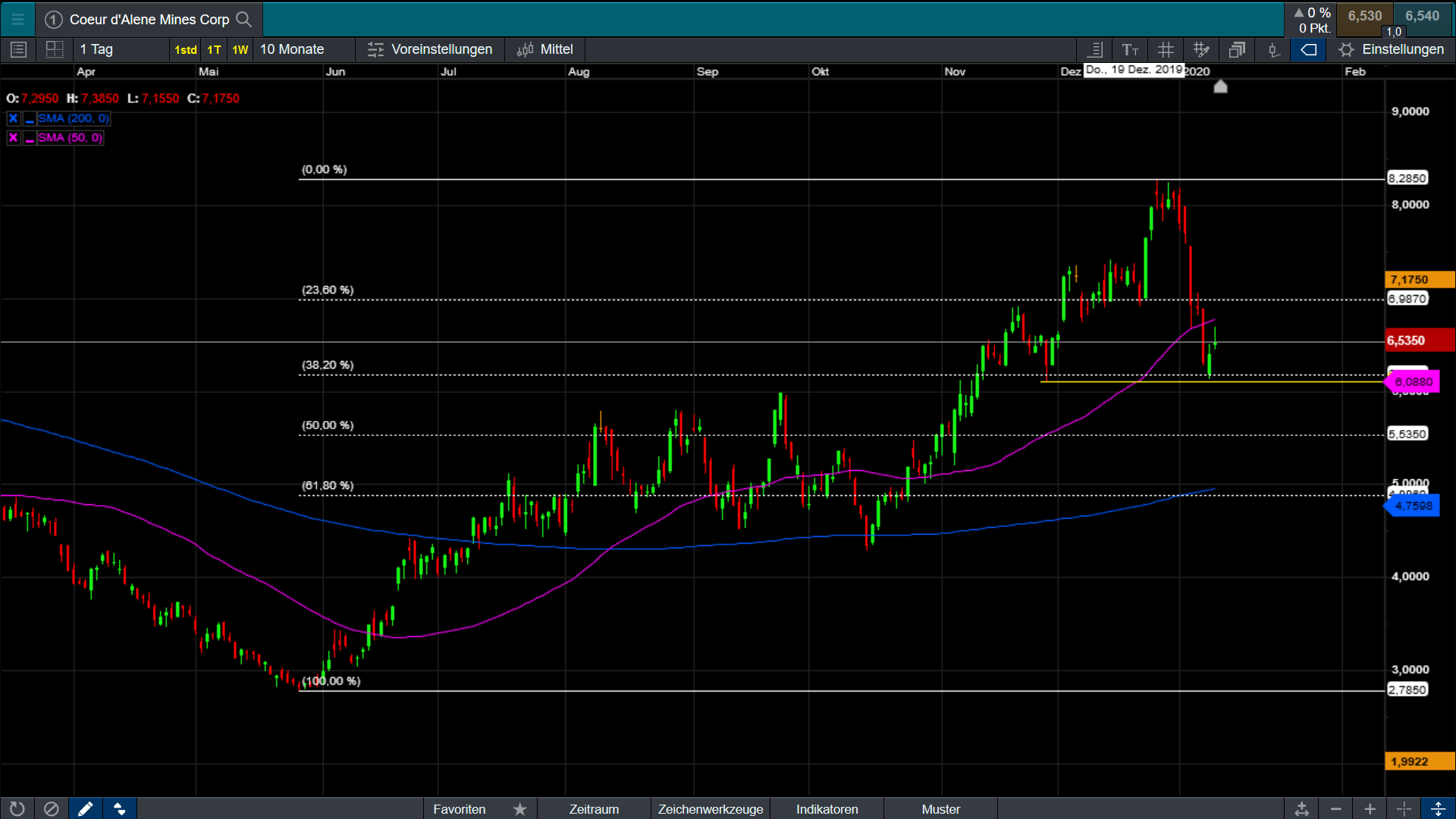The image size is (1456, 819).
Task: Click the stacked windows icon
Action: (x=1237, y=50)
